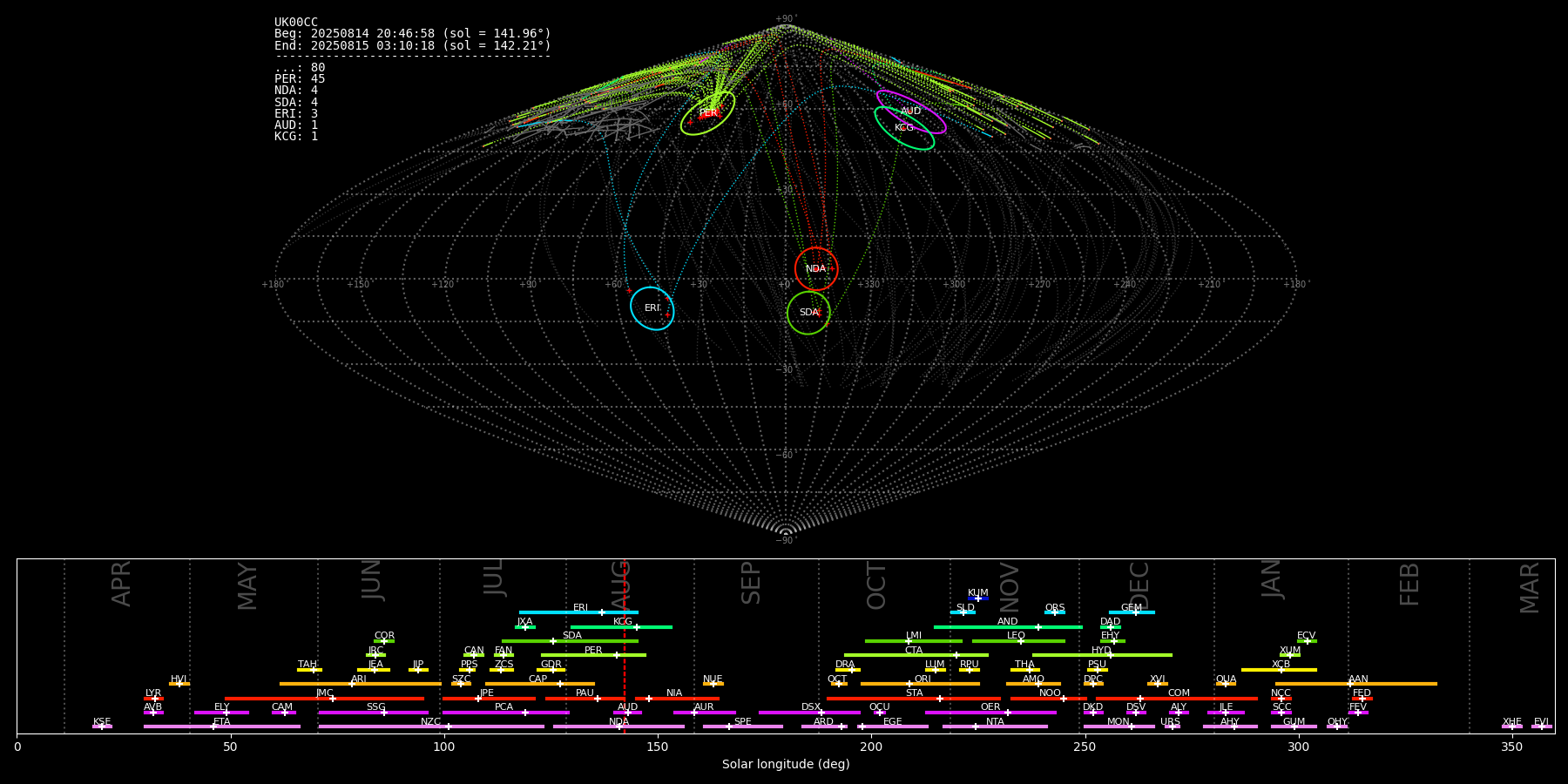Screen dimensions: 1568x784
Task: Click the 'Solar longitude (deg)' axis label
Action: click(786, 764)
